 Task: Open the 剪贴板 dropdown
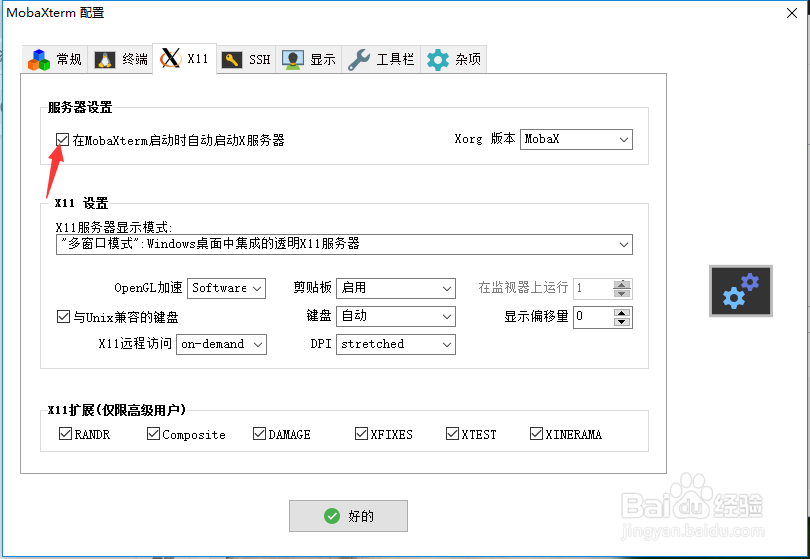tap(396, 288)
